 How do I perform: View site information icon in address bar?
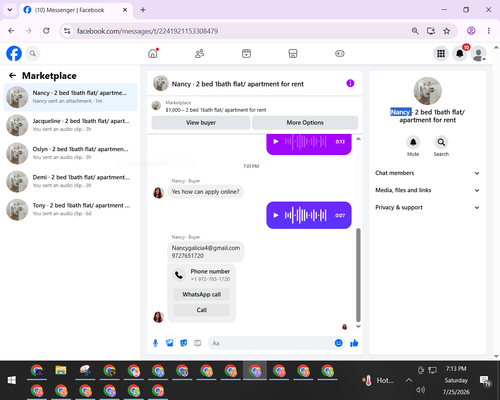(x=67, y=31)
